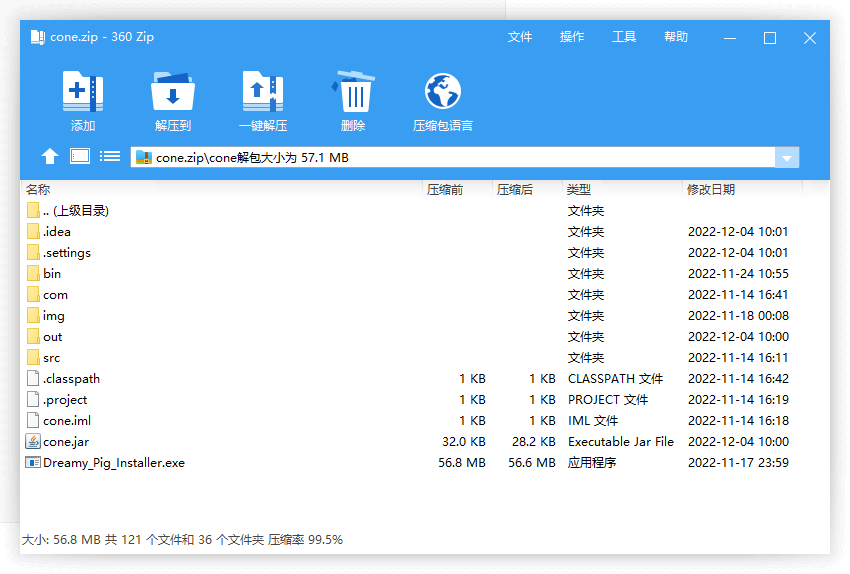Select the .idea folder
Image resolution: width=850 pixels, height=574 pixels.
pyautogui.click(x=56, y=232)
